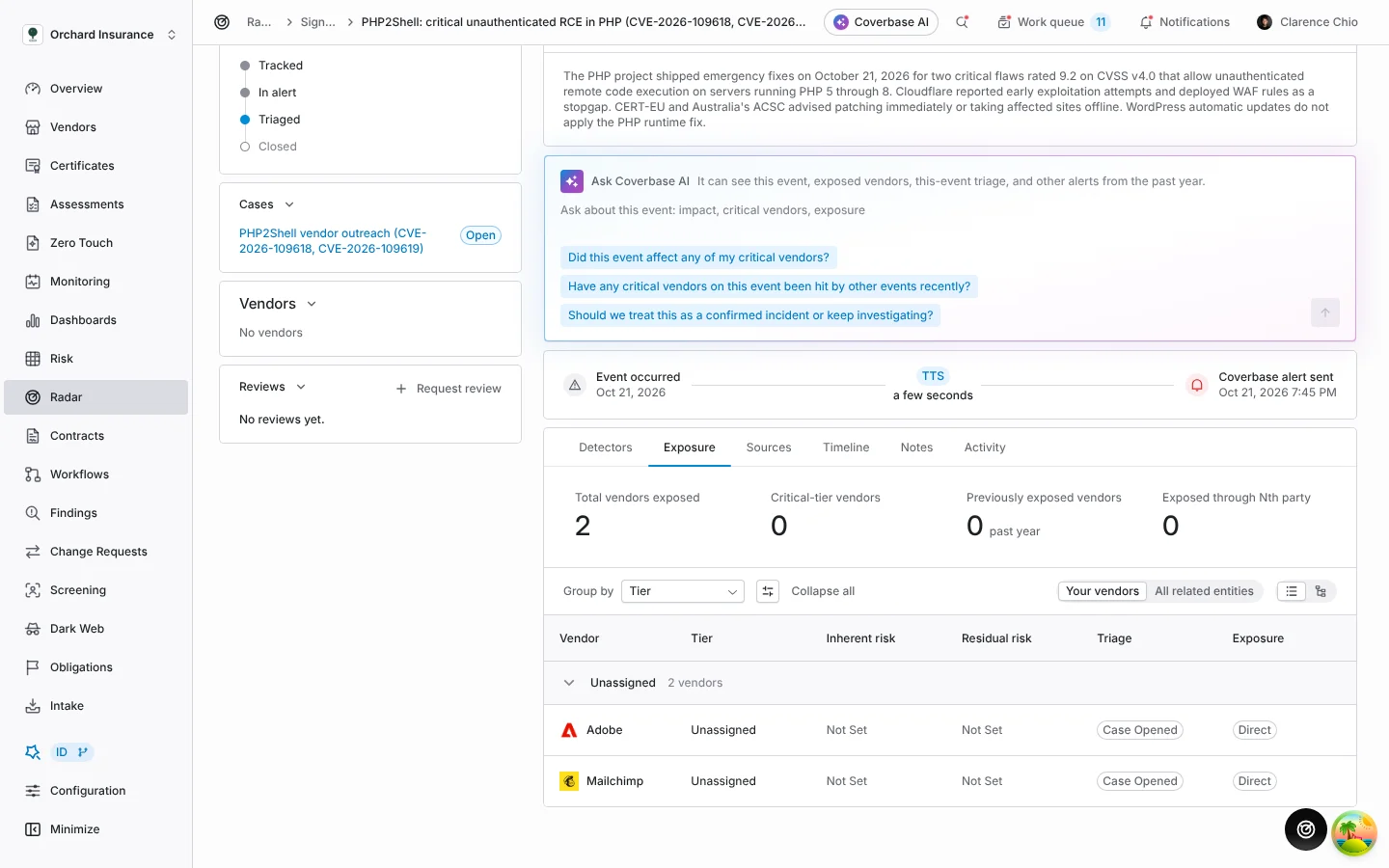Click the Mailchimp vendor logo
Image resolution: width=1389 pixels, height=868 pixels.
[569, 781]
